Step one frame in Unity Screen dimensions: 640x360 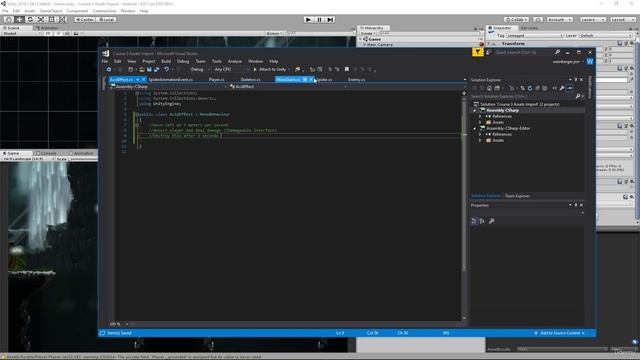[x=331, y=19]
